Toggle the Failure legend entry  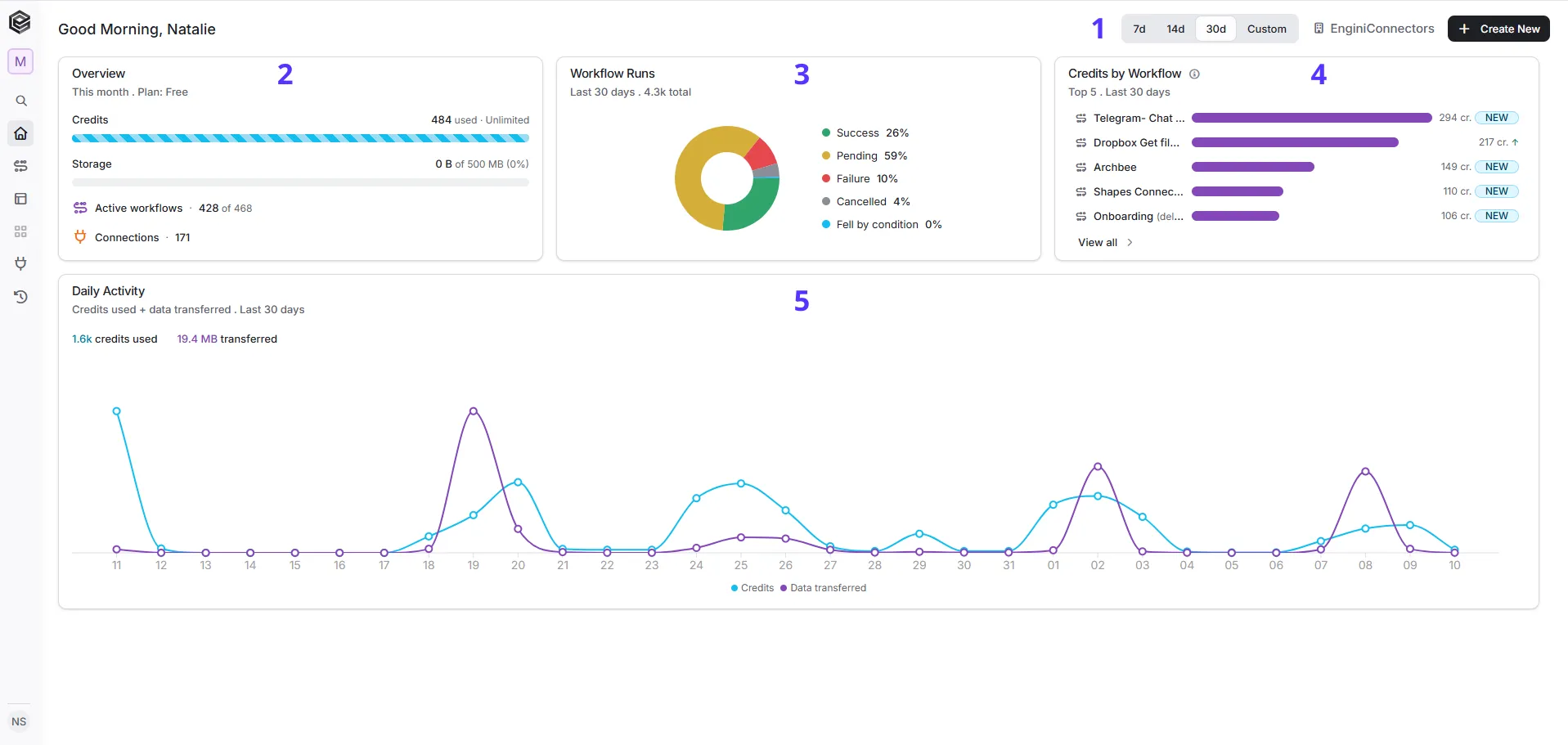pyautogui.click(x=860, y=178)
